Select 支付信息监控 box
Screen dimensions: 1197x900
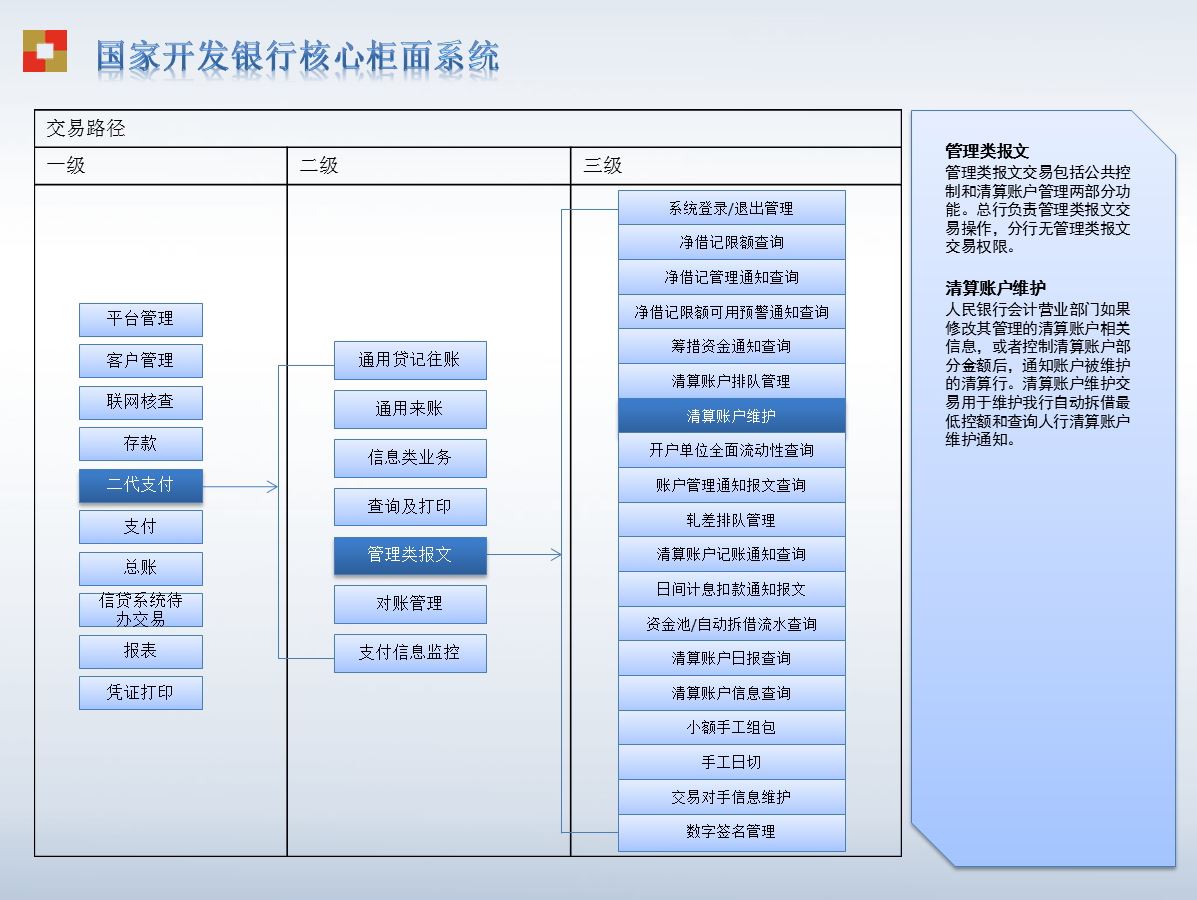click(x=410, y=653)
